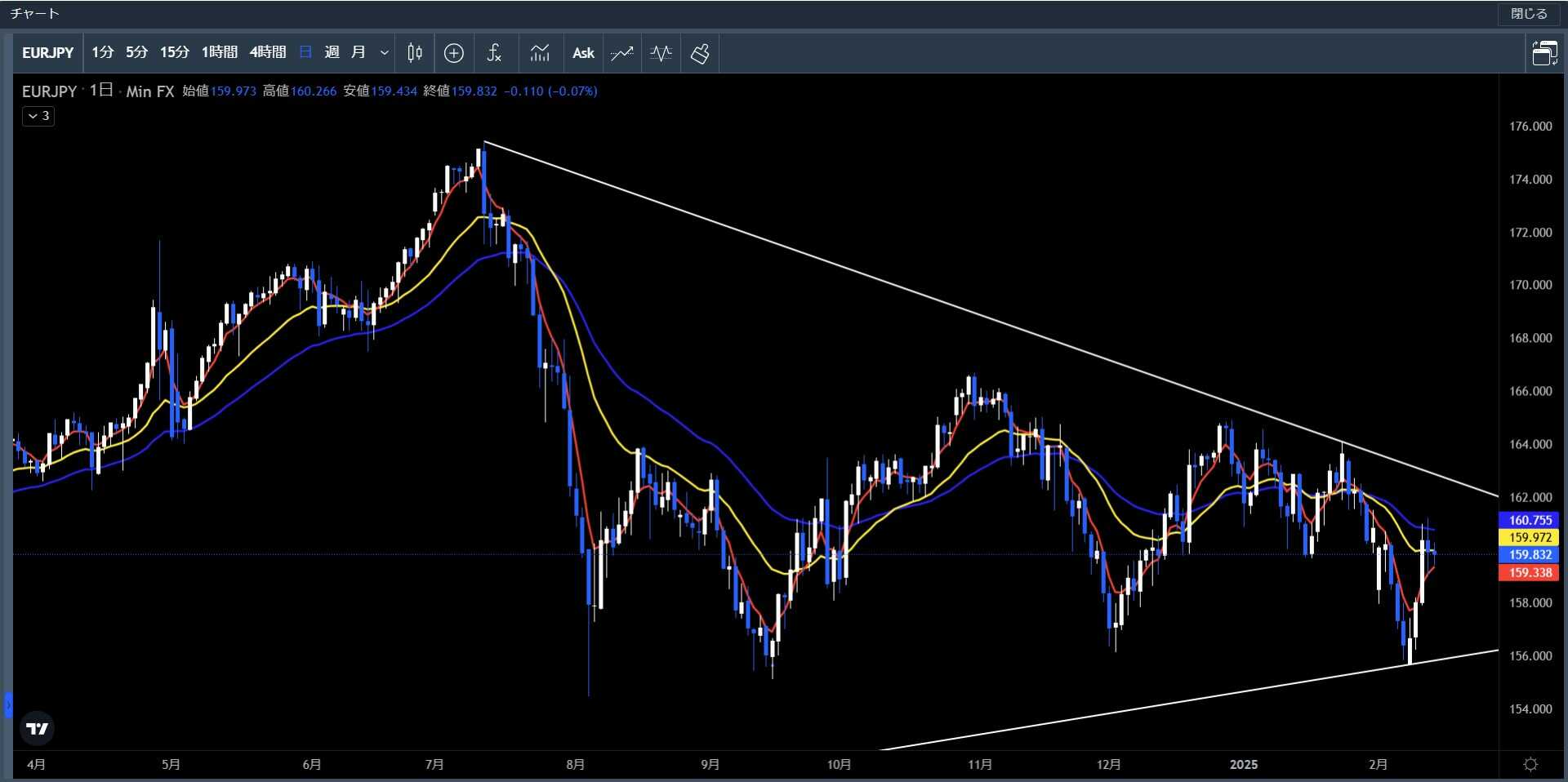Click the TradingView logo

37,728
